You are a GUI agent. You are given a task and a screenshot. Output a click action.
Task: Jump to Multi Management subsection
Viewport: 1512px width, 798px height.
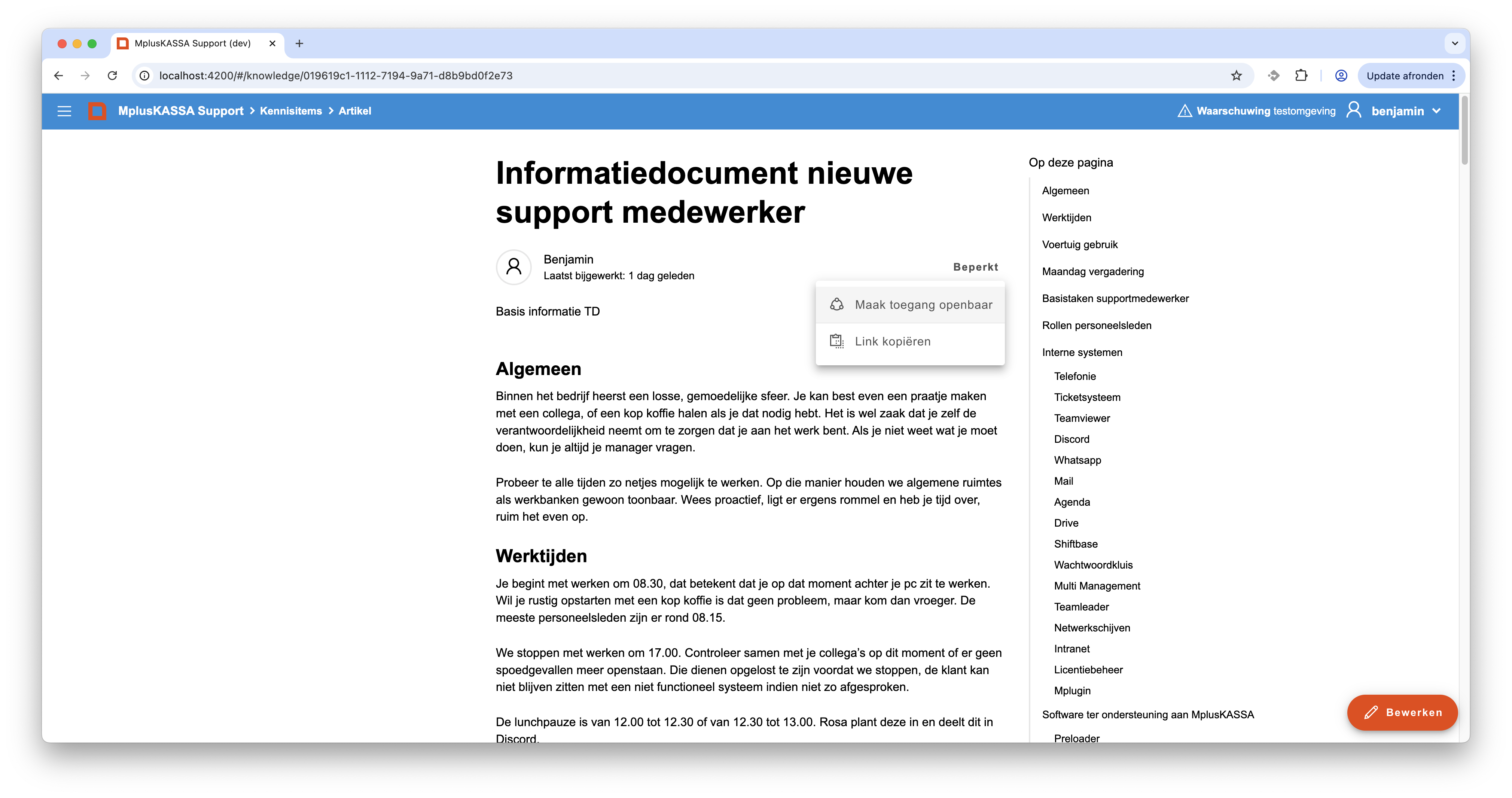click(x=1097, y=586)
